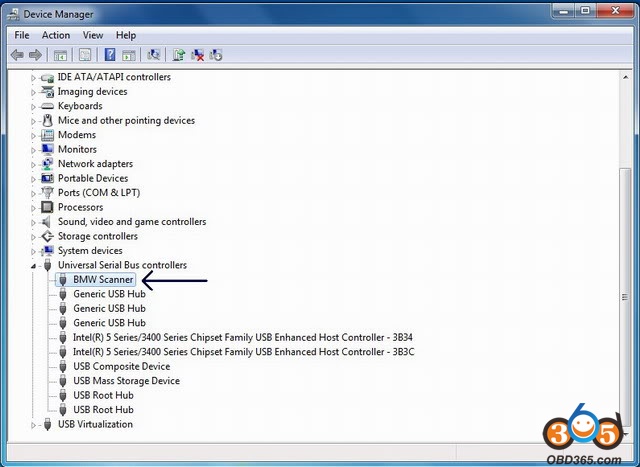Select USB Composite Device entry
This screenshot has width=640, height=467.
[x=122, y=366]
